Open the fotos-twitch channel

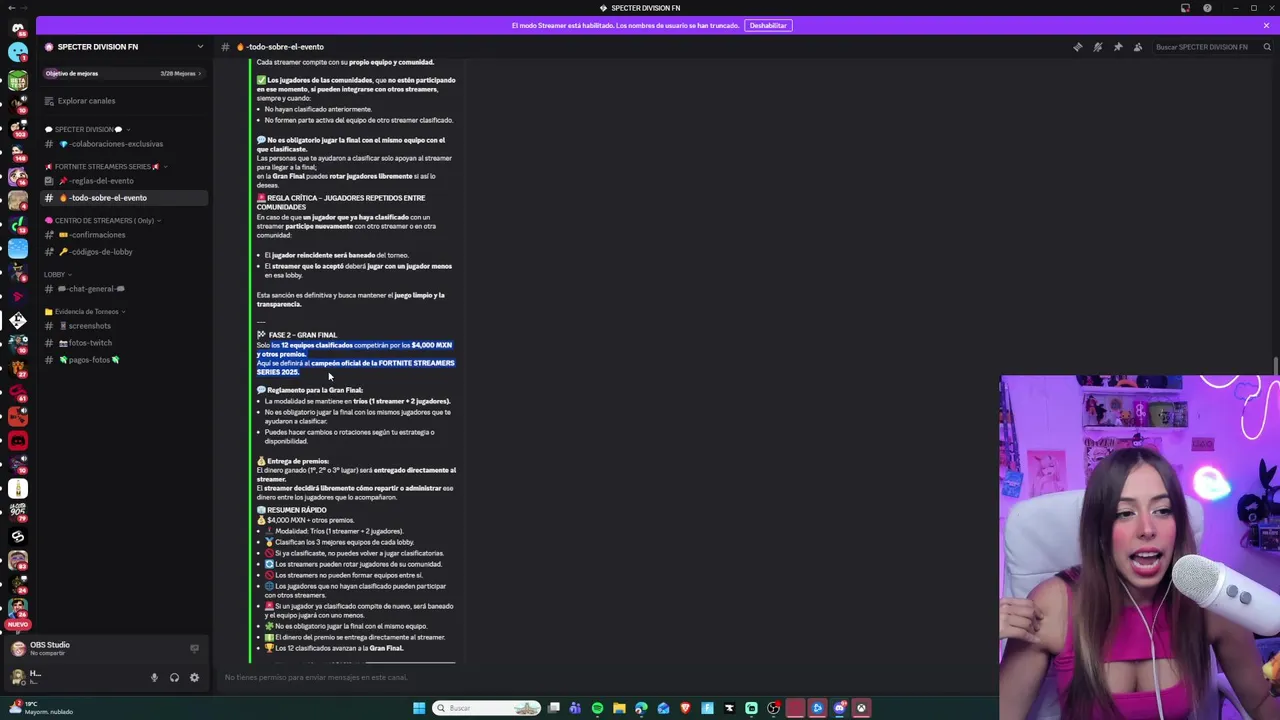pyautogui.click(x=124, y=343)
